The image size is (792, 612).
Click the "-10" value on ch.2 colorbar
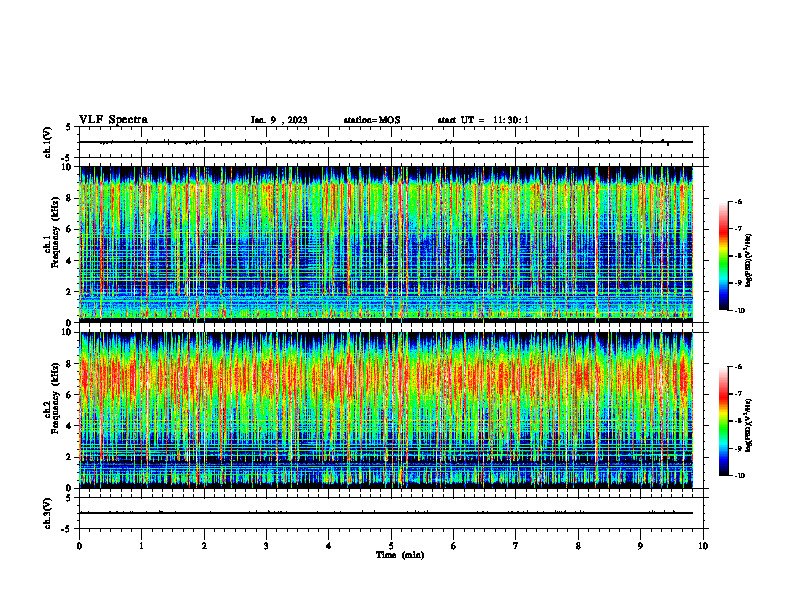pyautogui.click(x=740, y=476)
